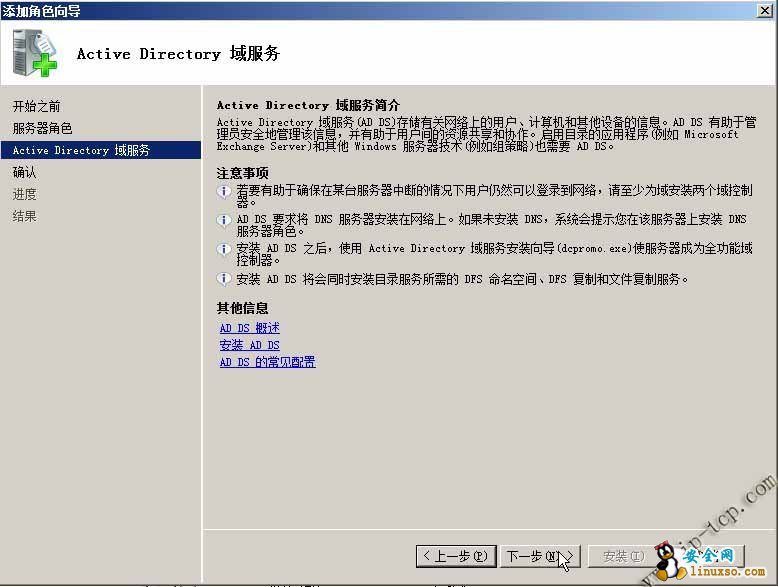Go back with 上一步(P) button
The image size is (778, 587).
tap(456, 556)
